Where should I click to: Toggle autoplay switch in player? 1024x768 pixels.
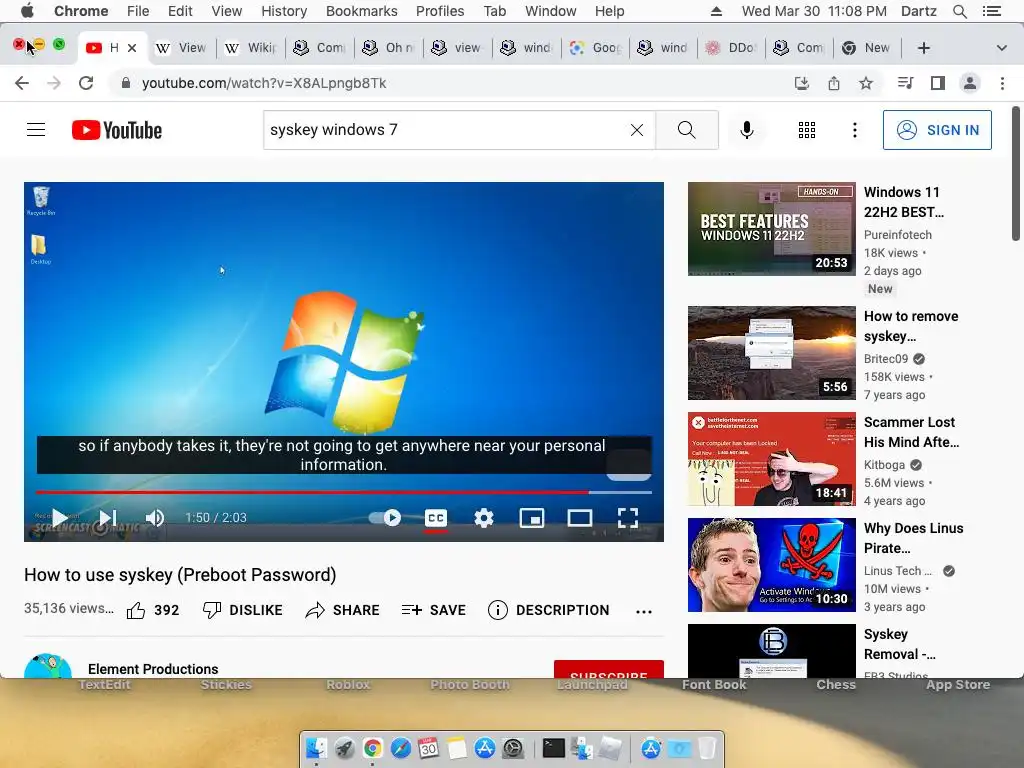pos(385,518)
